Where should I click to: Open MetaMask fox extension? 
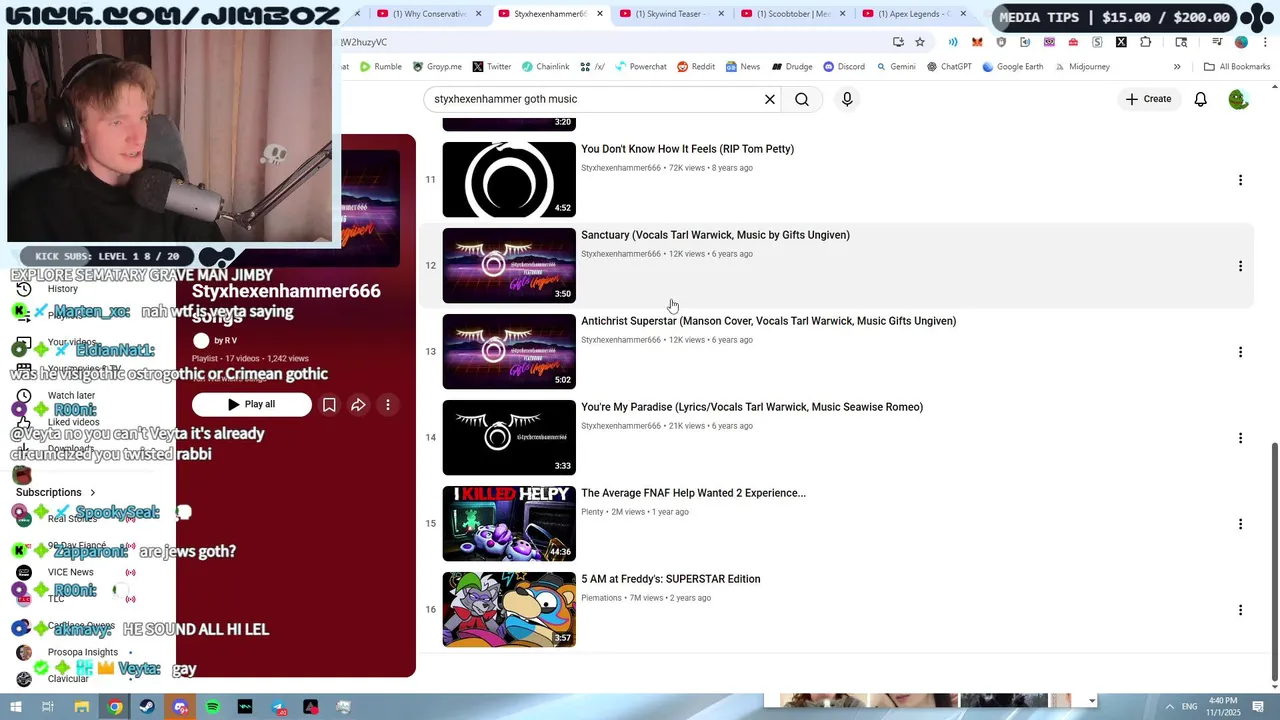pos(977,42)
